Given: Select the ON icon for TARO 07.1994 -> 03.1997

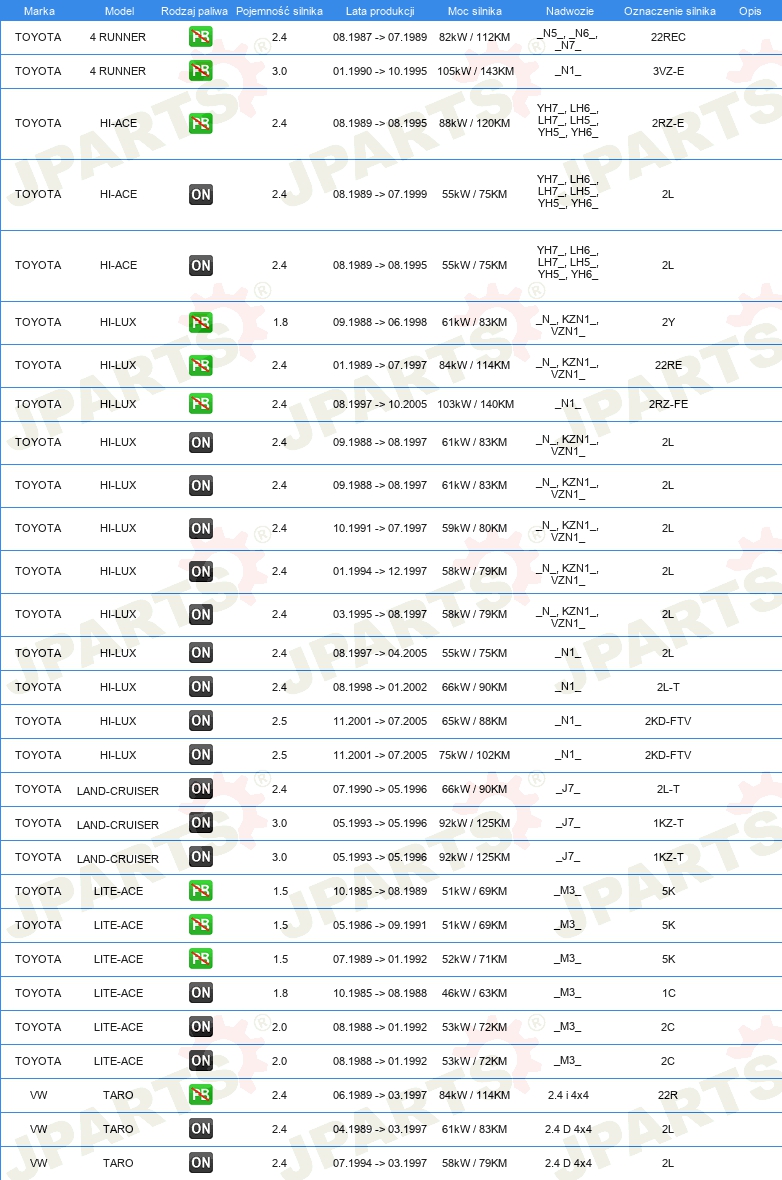Looking at the screenshot, I should [200, 1163].
